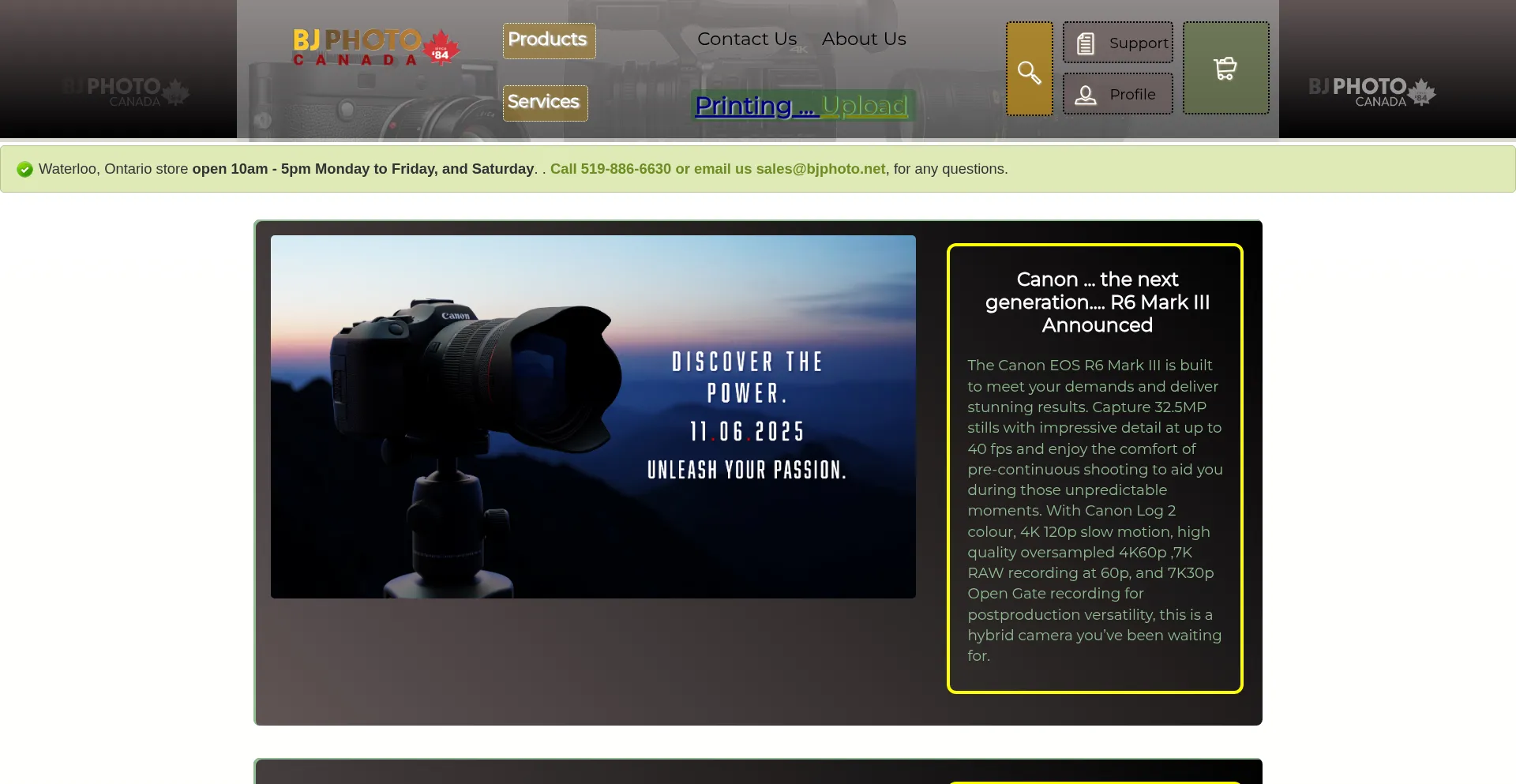
Task: Click the red maple leaf '84 badge
Action: click(441, 49)
